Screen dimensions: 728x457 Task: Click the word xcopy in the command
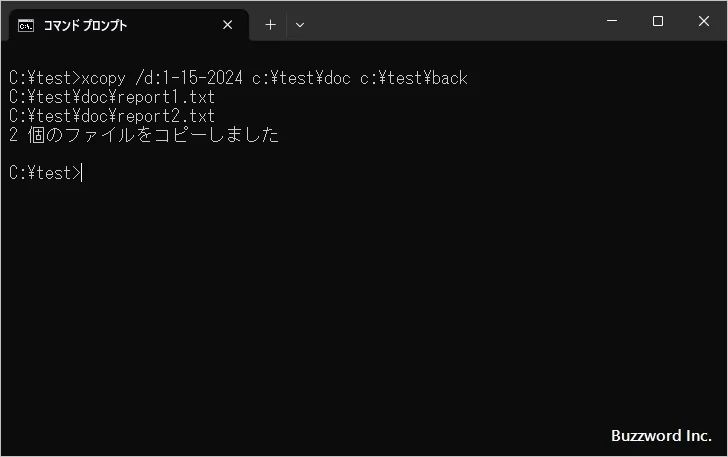click(105, 78)
